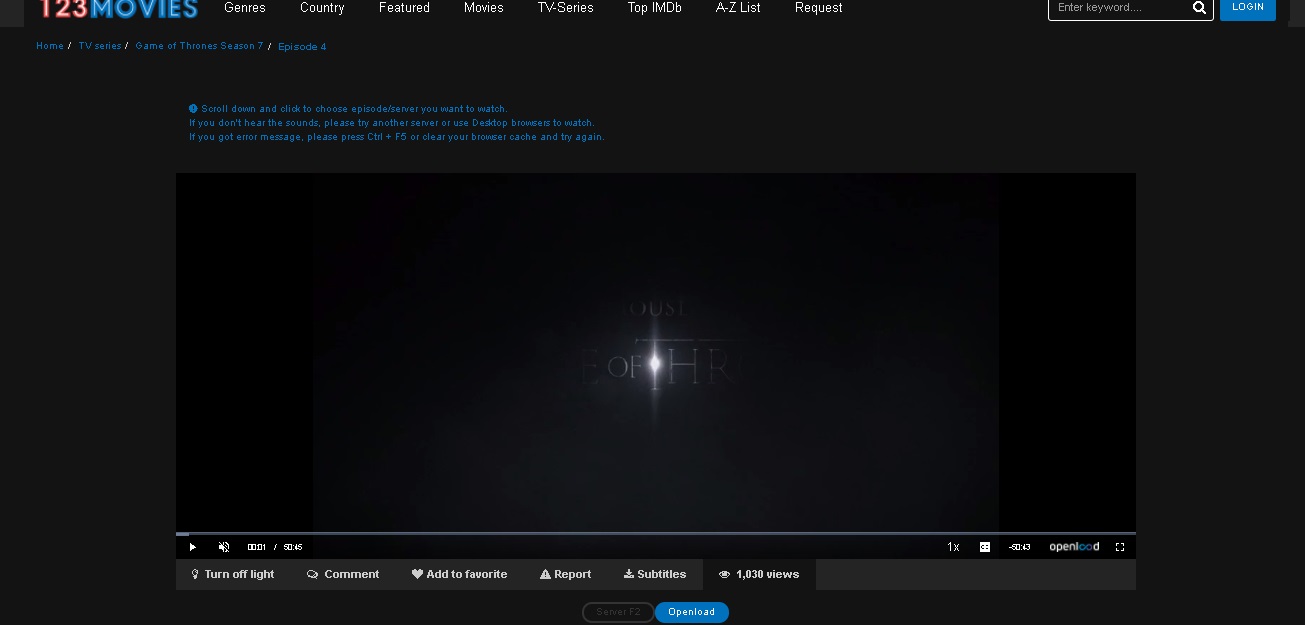Image resolution: width=1305 pixels, height=625 pixels.
Task: Open the Movies section
Action: point(484,8)
